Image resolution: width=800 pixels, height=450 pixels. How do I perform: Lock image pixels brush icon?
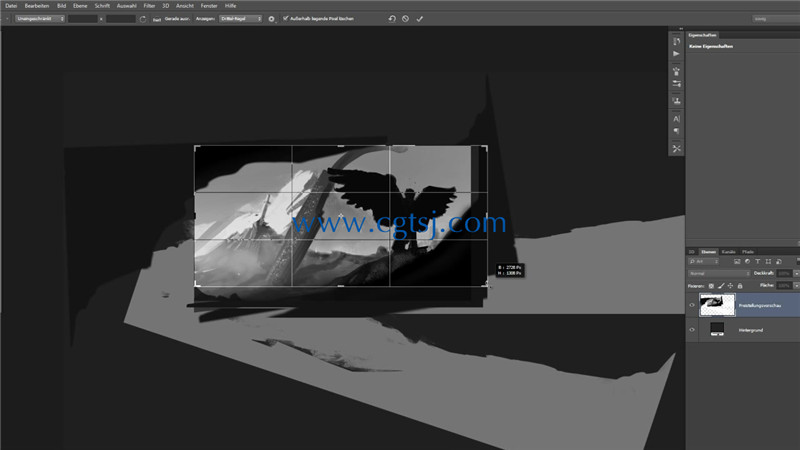[721, 286]
